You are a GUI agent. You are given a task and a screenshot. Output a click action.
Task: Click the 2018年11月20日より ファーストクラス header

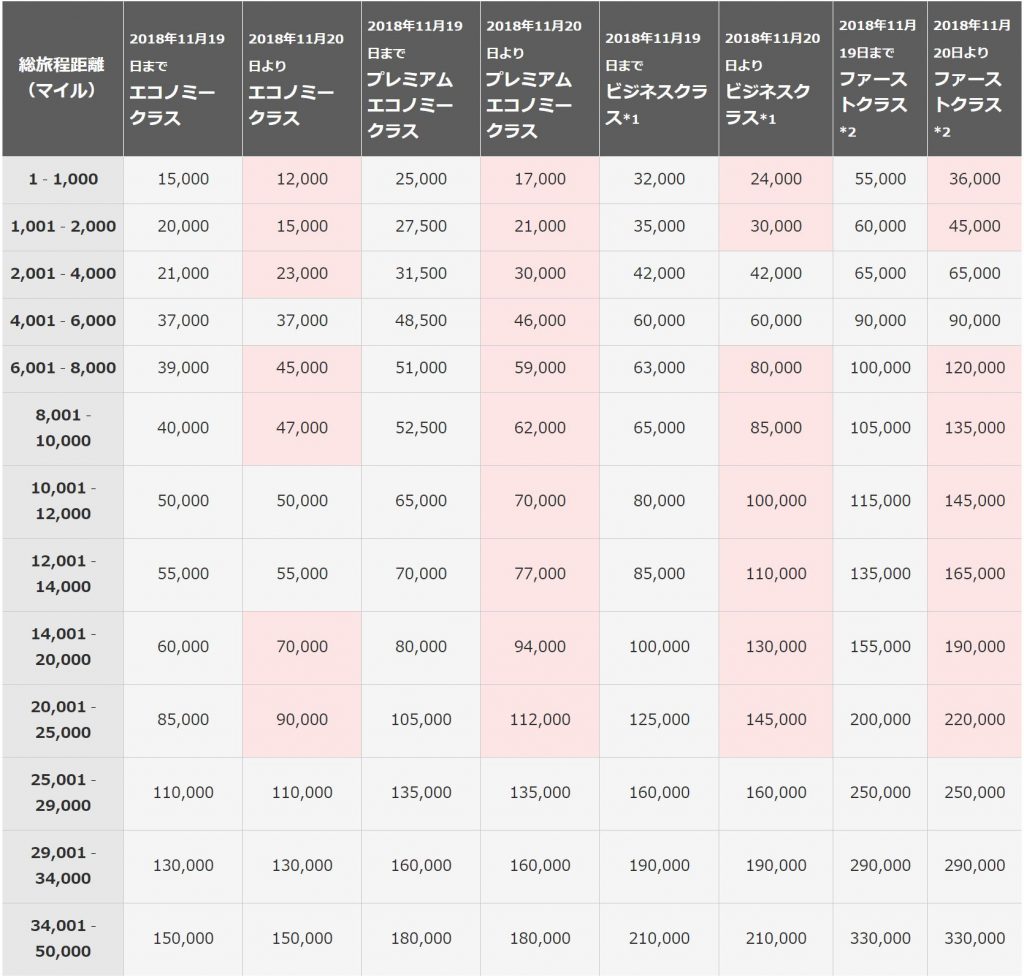click(974, 78)
